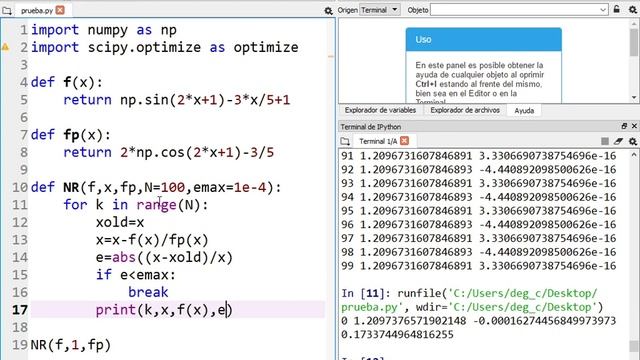Screen dimensions: 640x360
Task: Open the Origen Terminal dropdown
Action: pos(380,10)
